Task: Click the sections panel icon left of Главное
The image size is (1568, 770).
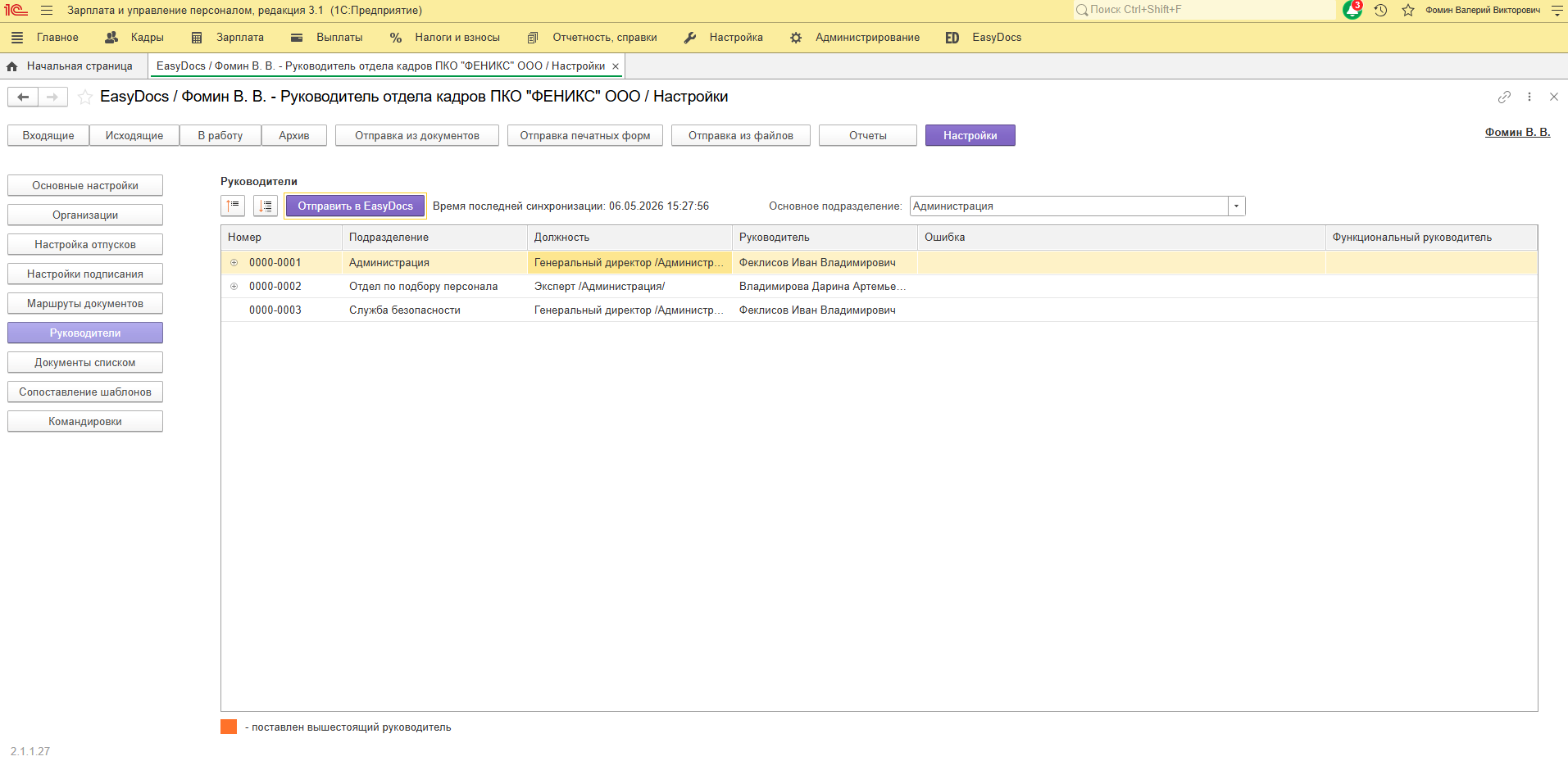Action: (x=17, y=38)
